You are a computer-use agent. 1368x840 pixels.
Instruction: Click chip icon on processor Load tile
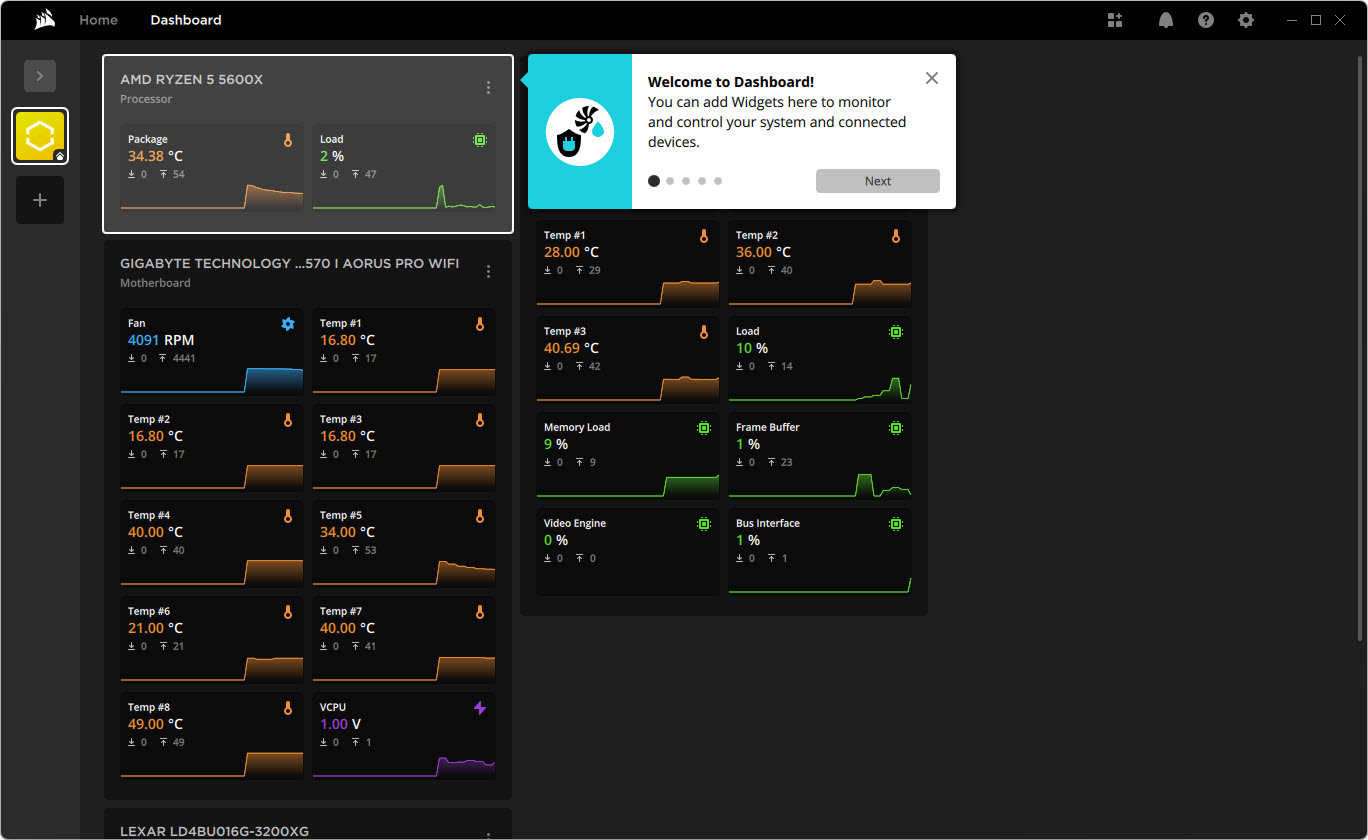point(480,141)
